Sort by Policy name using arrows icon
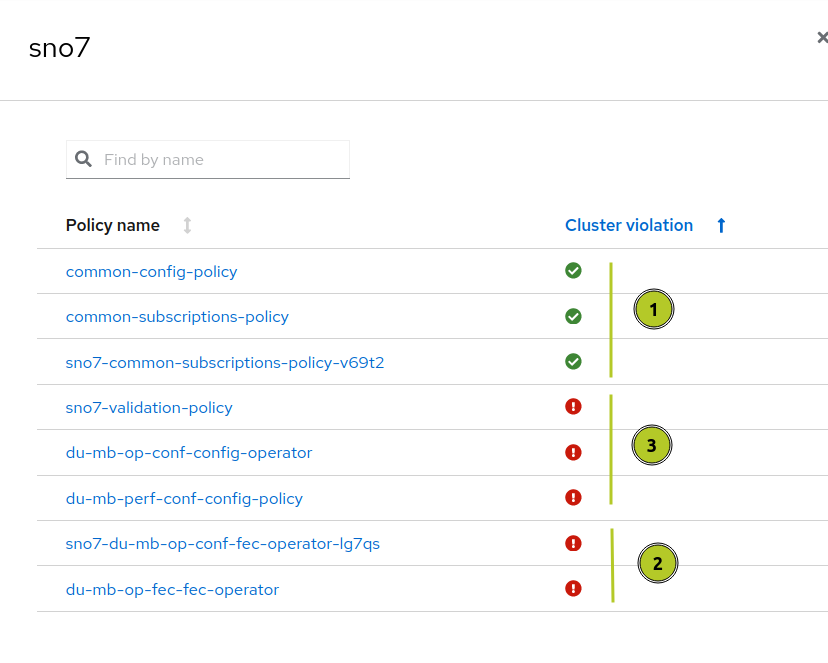 click(x=187, y=225)
